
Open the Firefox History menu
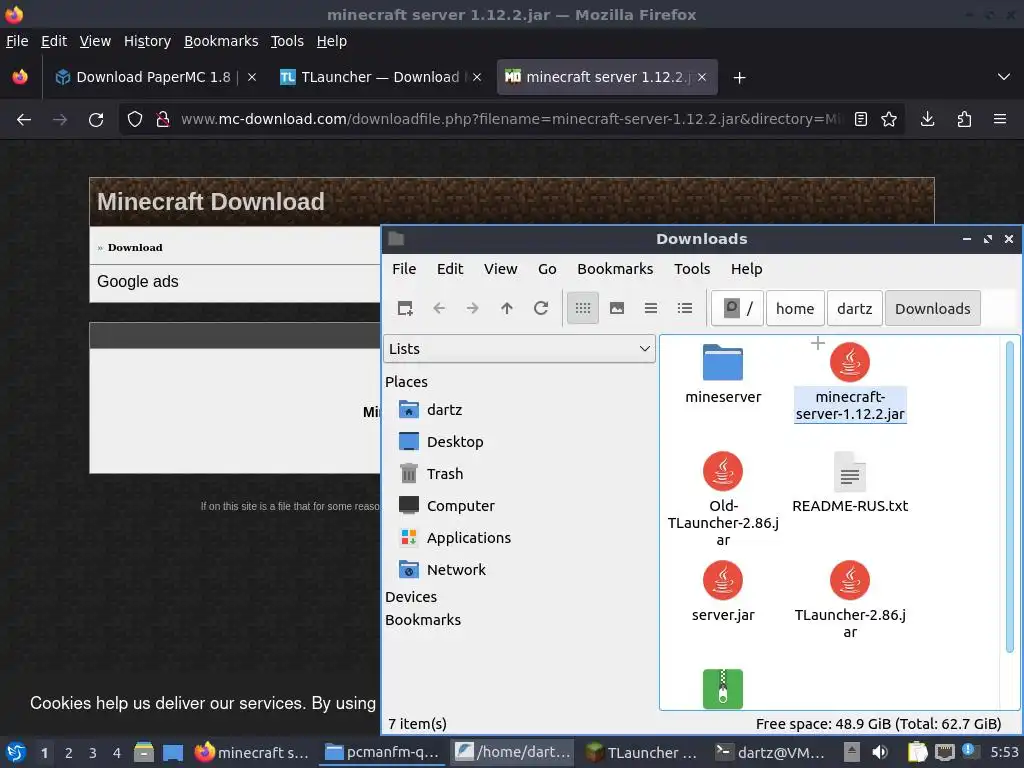[147, 41]
